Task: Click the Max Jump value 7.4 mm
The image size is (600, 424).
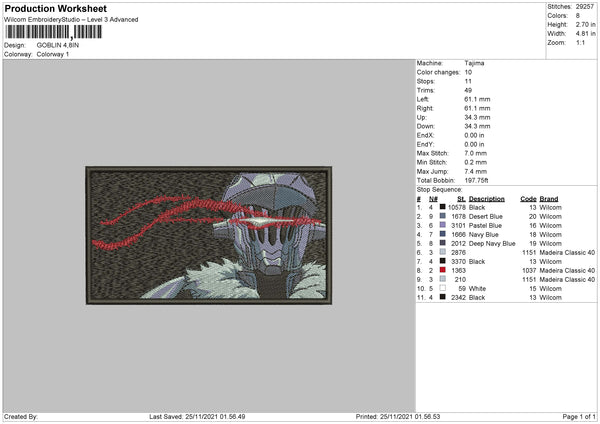Action: [x=476, y=171]
